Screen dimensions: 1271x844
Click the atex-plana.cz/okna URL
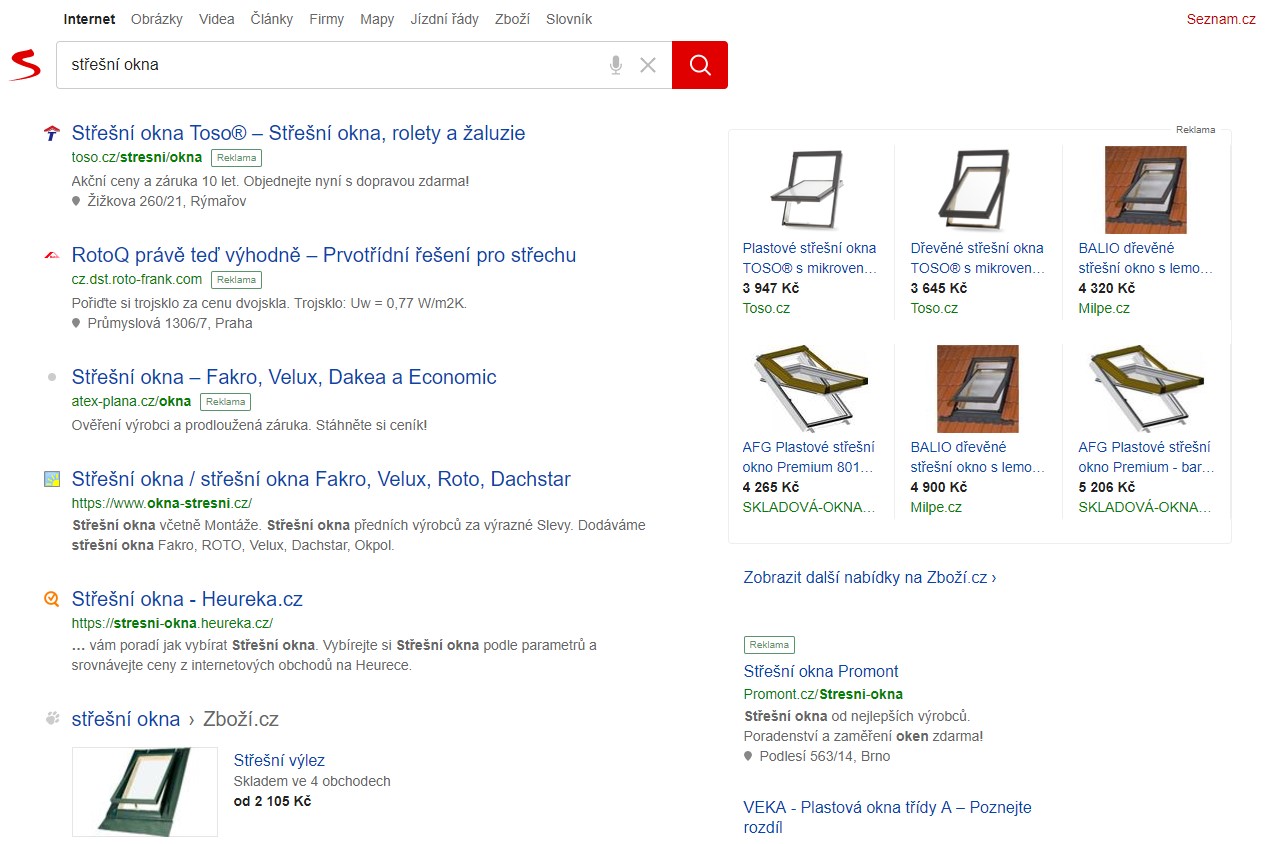tap(131, 401)
